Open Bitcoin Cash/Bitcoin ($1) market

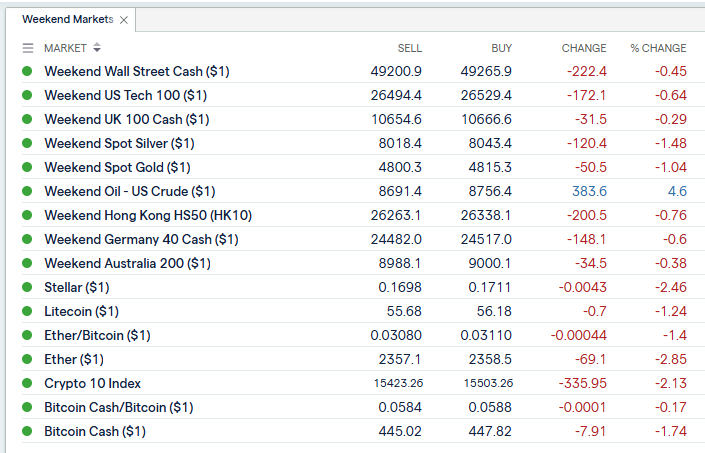[119, 408]
